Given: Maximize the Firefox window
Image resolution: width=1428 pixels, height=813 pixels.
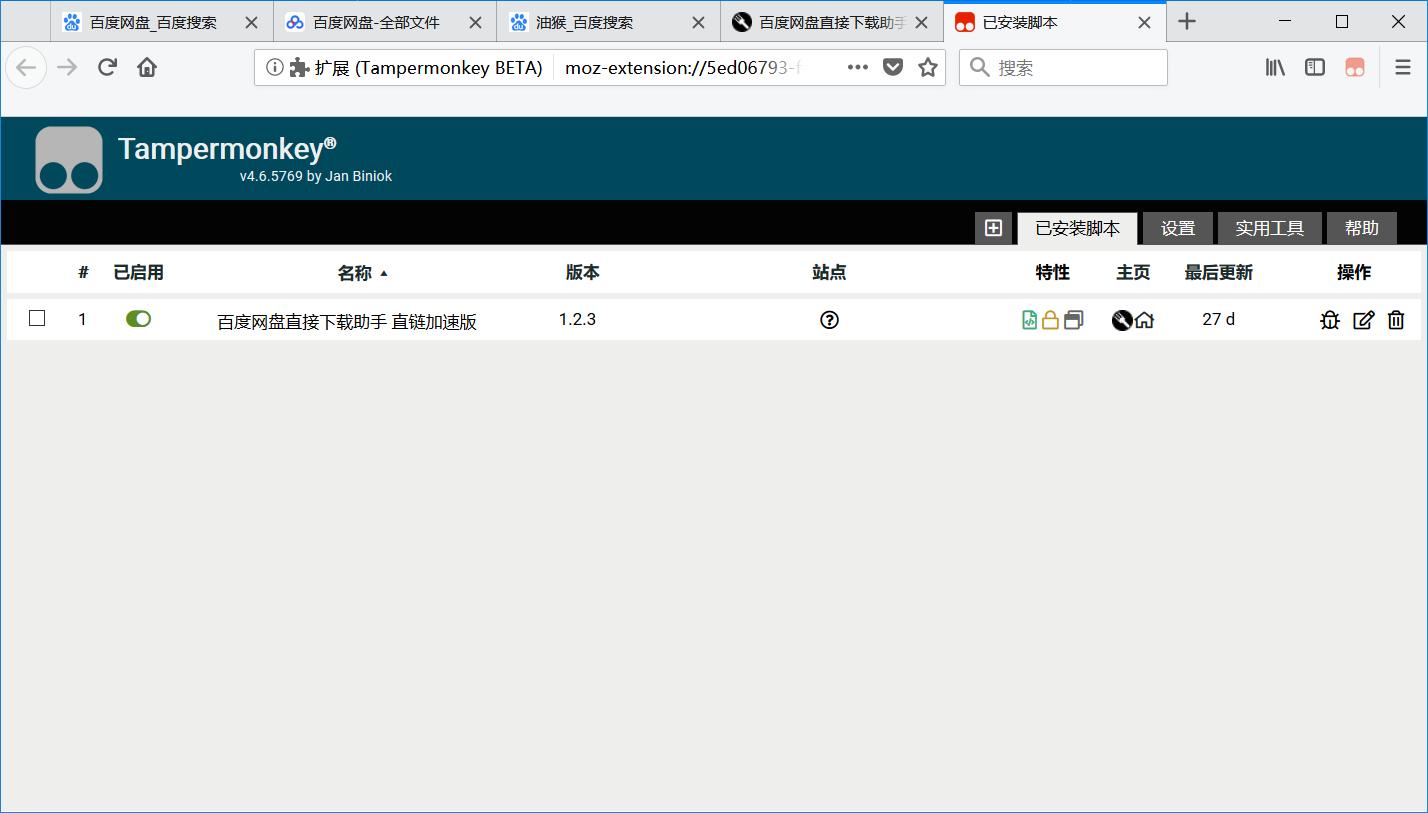Looking at the screenshot, I should 1342,21.
